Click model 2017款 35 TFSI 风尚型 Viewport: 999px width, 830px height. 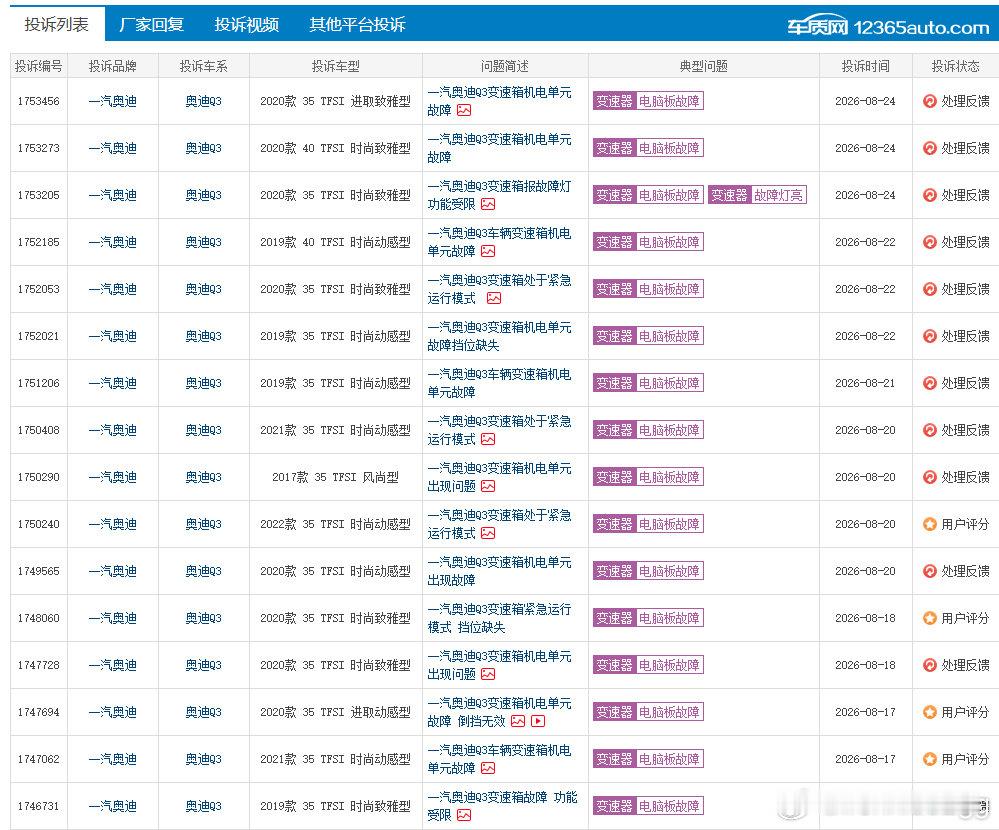pyautogui.click(x=335, y=476)
